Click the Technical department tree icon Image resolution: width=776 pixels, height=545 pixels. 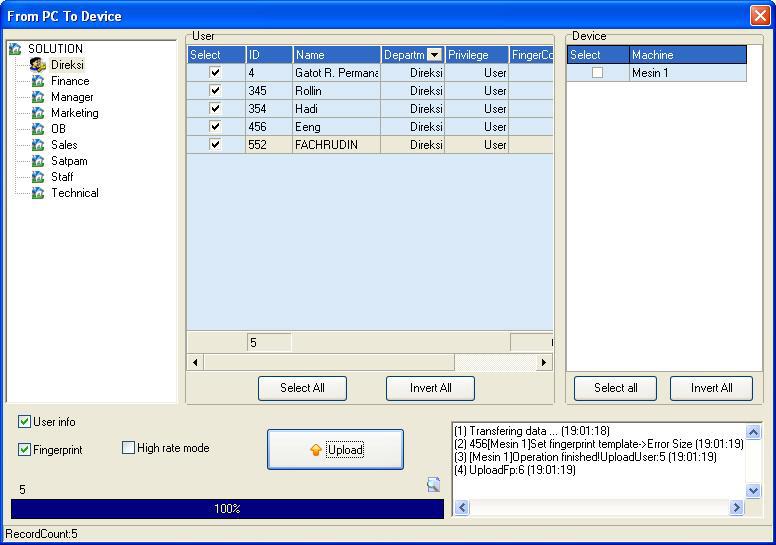pos(38,193)
